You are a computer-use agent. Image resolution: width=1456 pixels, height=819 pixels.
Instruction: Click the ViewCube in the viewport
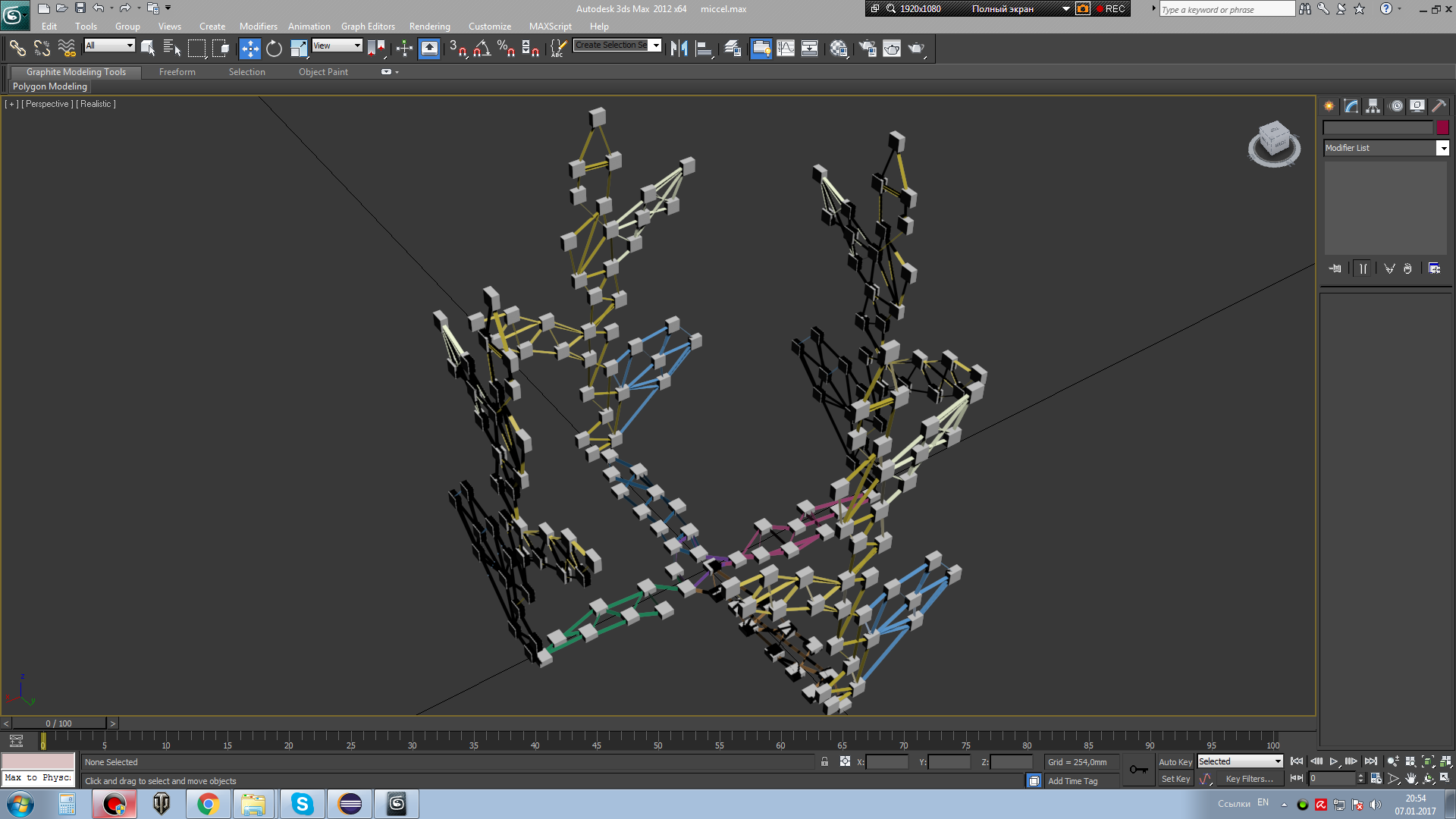[1274, 143]
